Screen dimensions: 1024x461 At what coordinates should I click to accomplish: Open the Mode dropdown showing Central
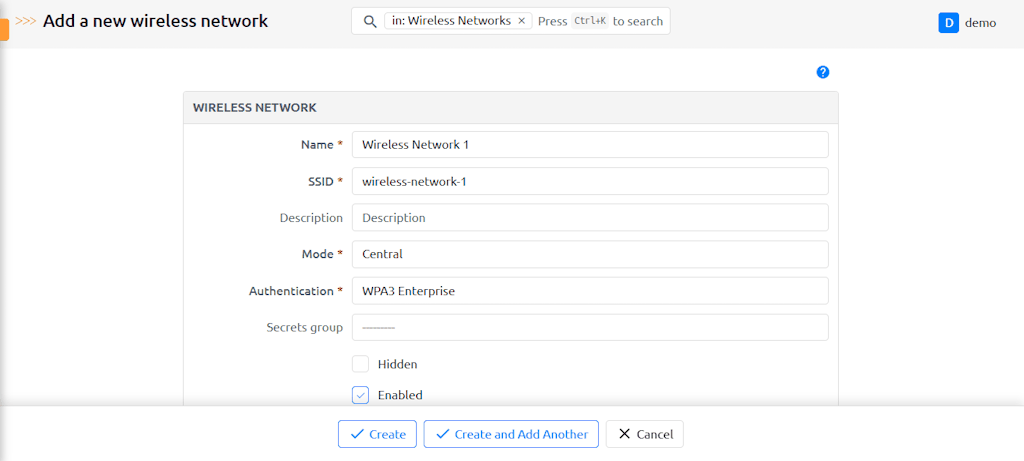coord(590,254)
